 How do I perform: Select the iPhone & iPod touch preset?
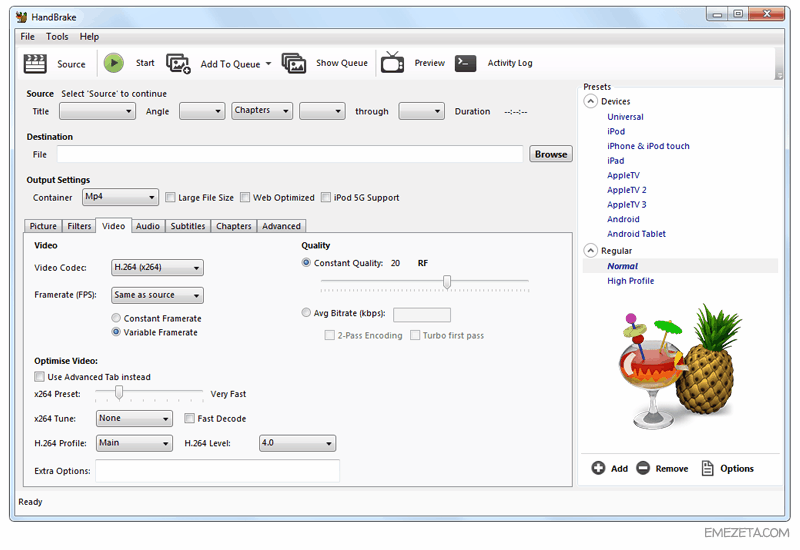[x=648, y=146]
